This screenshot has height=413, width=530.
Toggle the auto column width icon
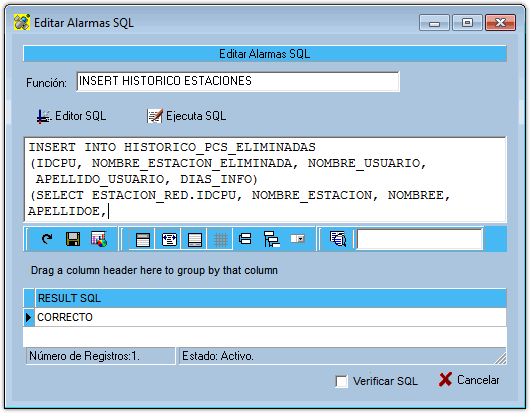tap(169, 239)
